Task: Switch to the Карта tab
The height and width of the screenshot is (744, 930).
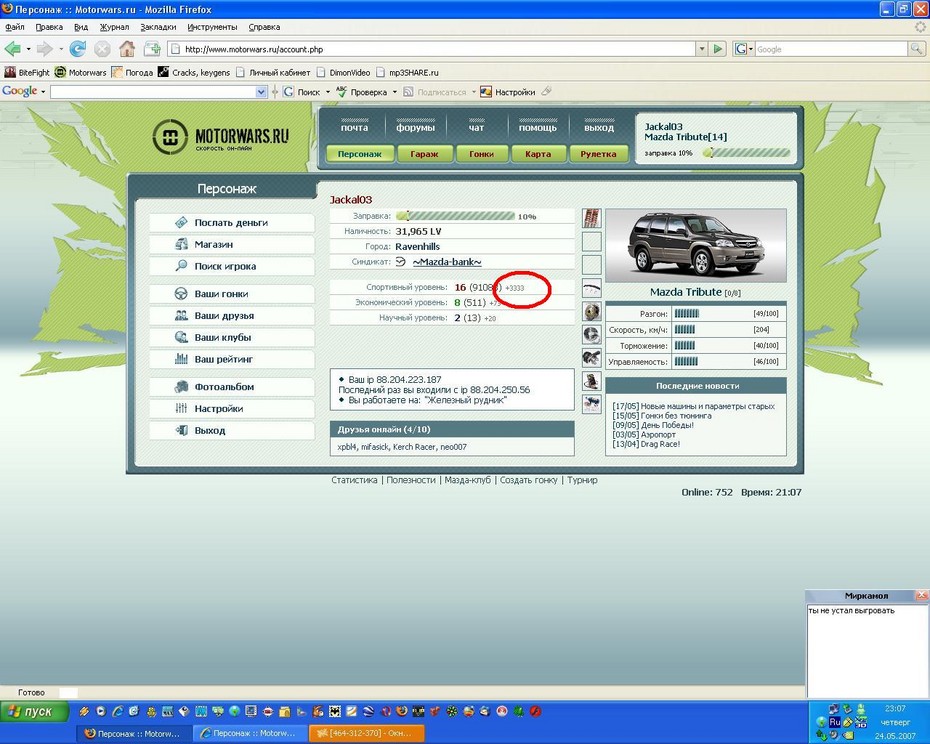Action: coord(538,154)
